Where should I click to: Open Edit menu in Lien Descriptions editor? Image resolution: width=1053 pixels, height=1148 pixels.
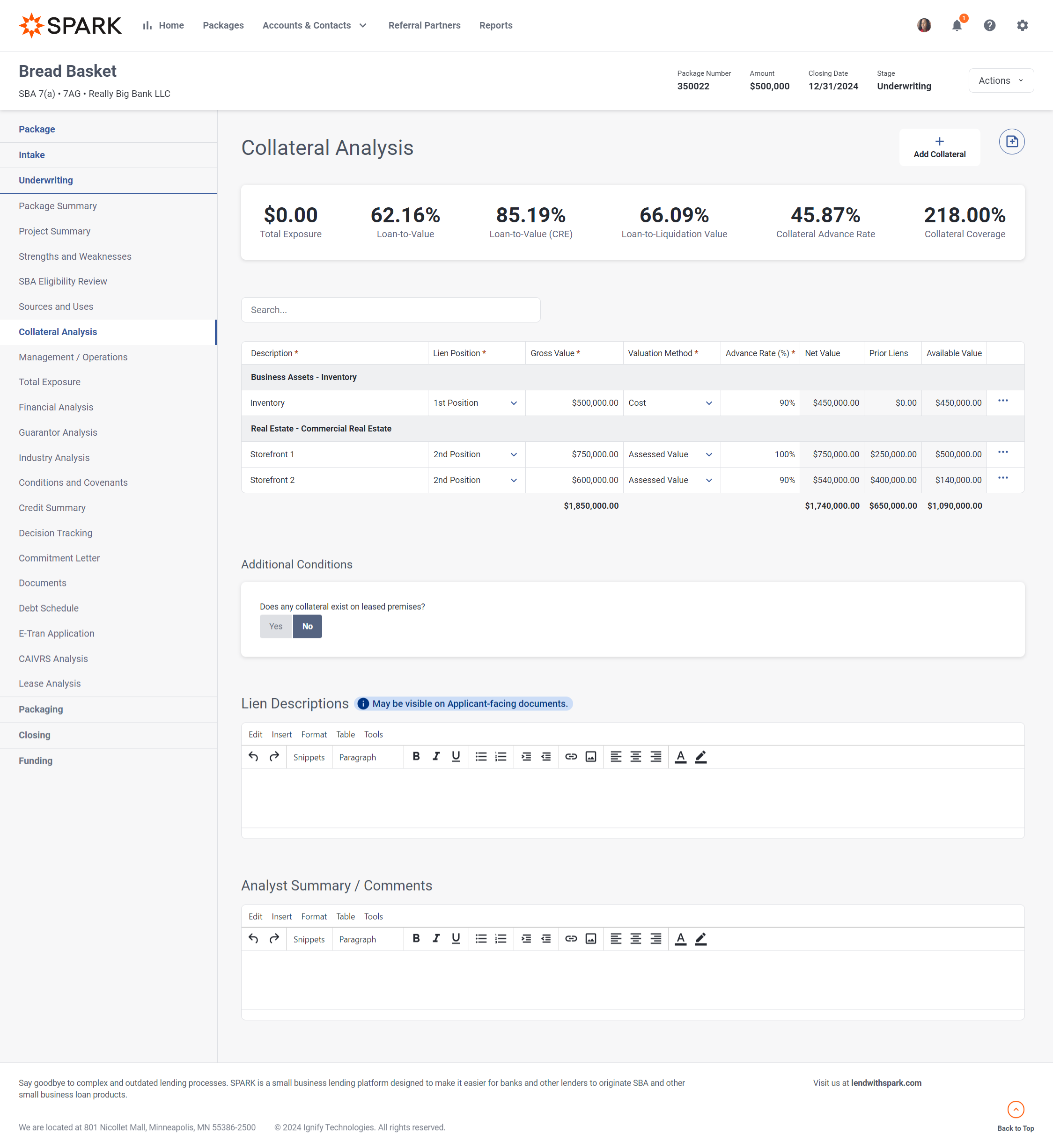pyautogui.click(x=255, y=735)
